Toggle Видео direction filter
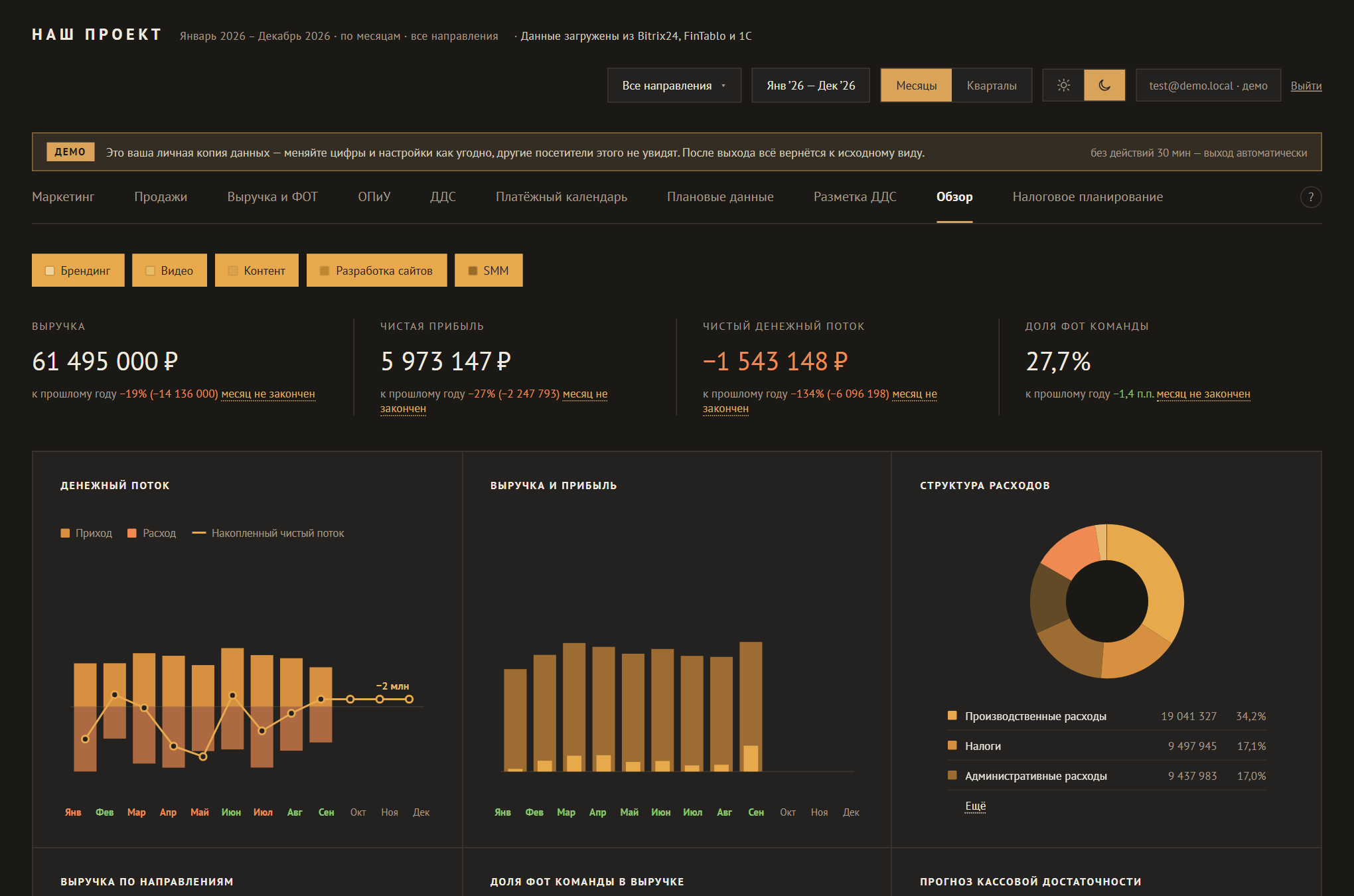The height and width of the screenshot is (896, 1354). click(x=169, y=270)
